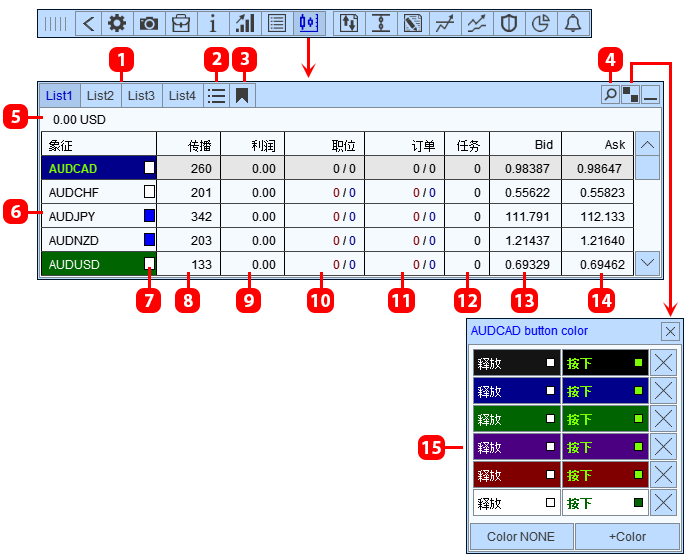The height and width of the screenshot is (556, 693).
Task: Click the +Color button
Action: click(627, 537)
